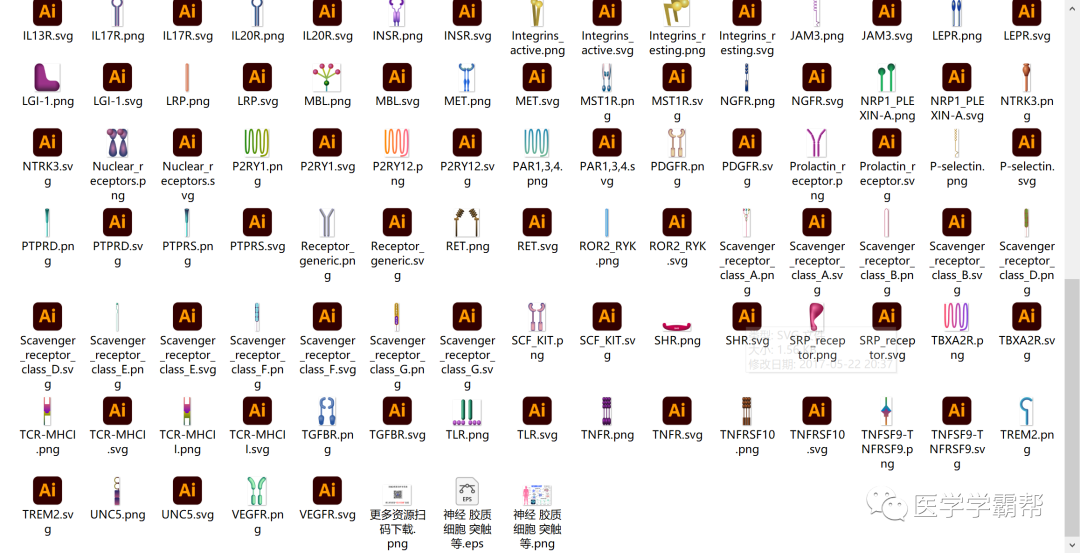1080x553 pixels.
Task: Select the SCF_KIT.png icon
Action: tap(537, 317)
